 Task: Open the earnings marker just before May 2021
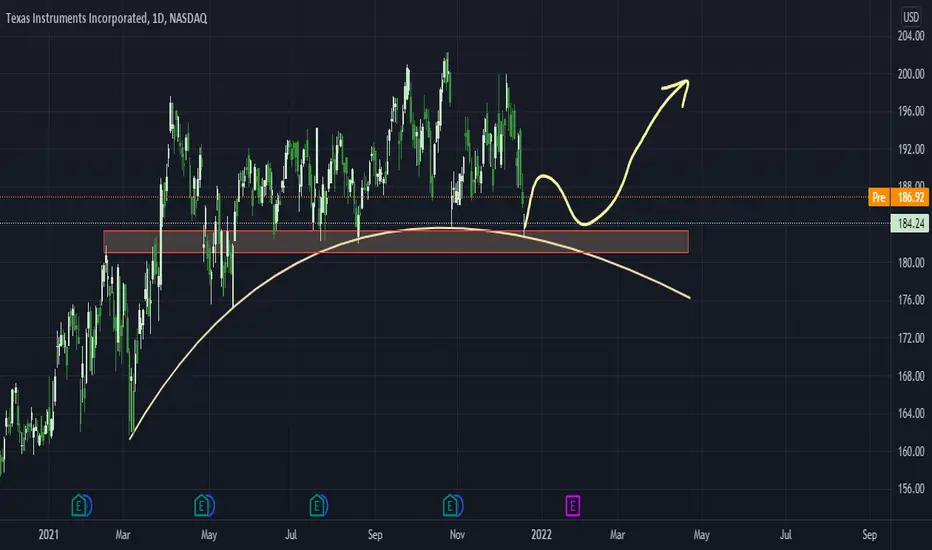202,506
